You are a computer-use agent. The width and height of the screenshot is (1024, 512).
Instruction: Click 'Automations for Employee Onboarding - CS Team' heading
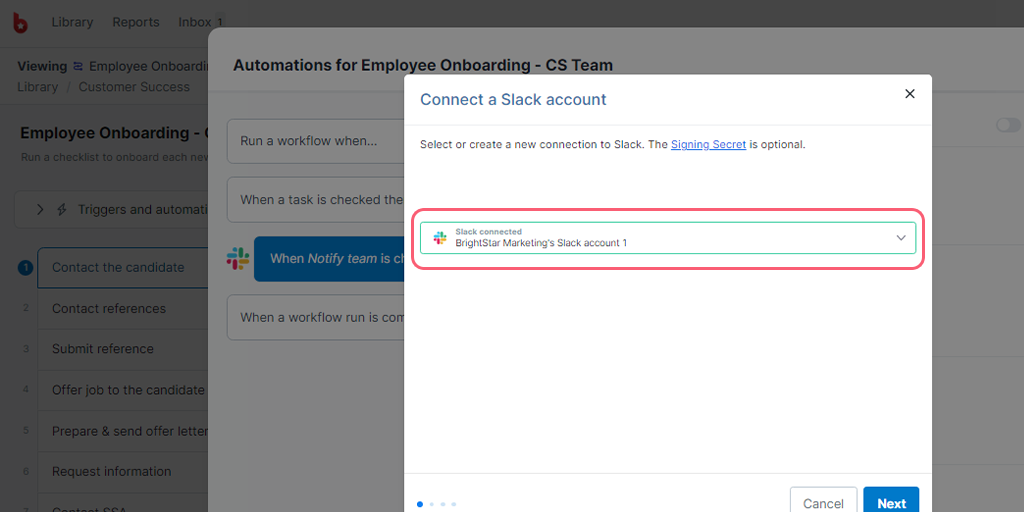(423, 65)
